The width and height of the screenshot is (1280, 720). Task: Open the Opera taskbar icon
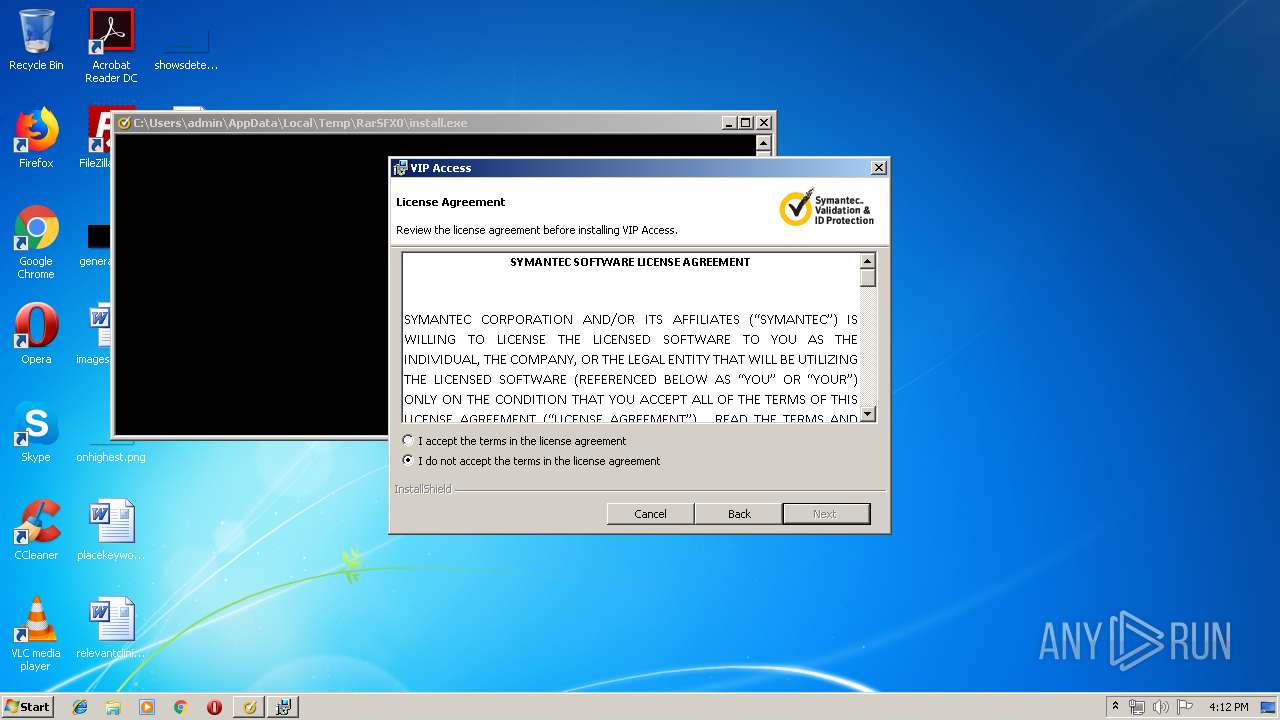214,707
